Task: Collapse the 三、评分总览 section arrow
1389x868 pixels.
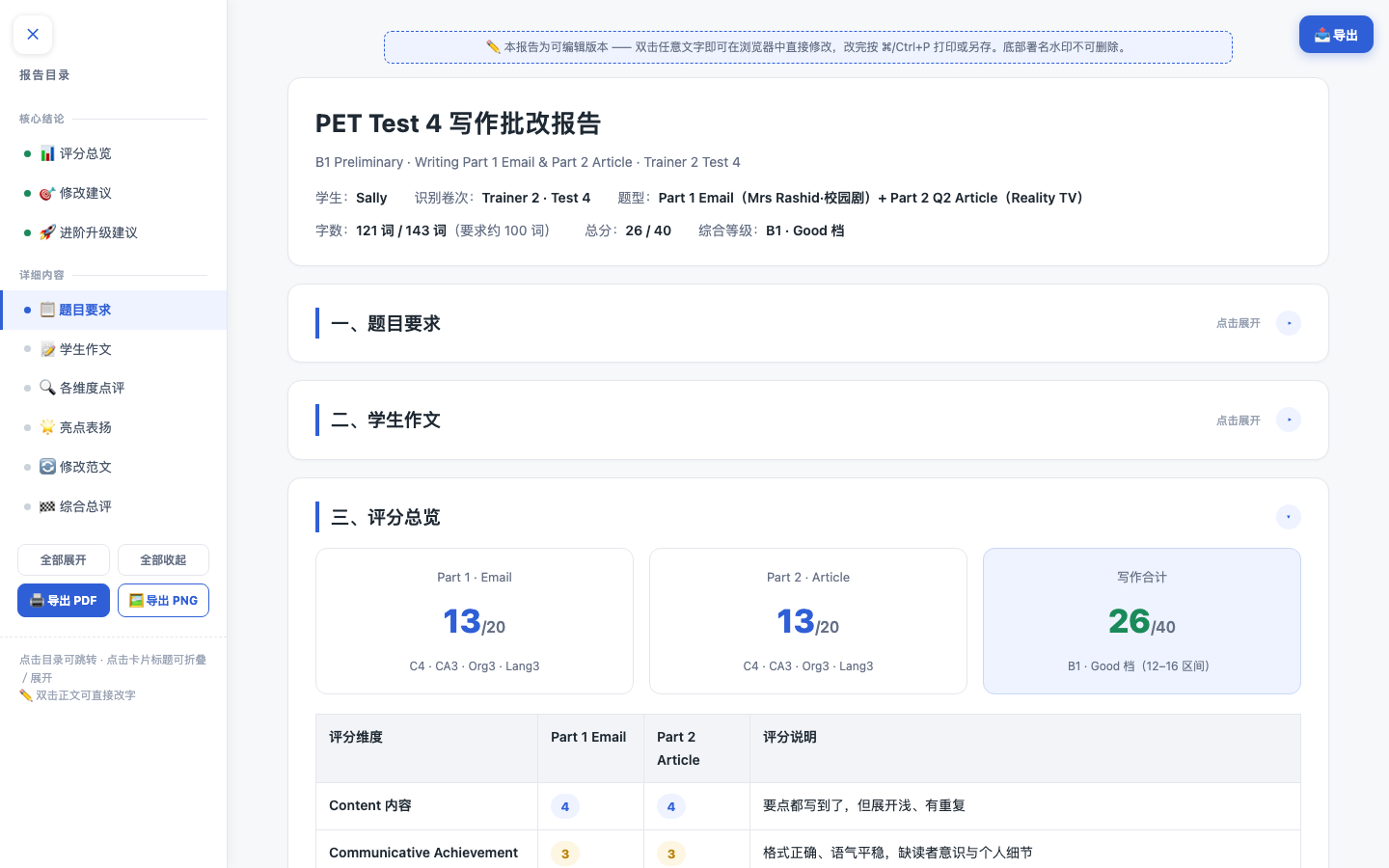Action: [1289, 517]
